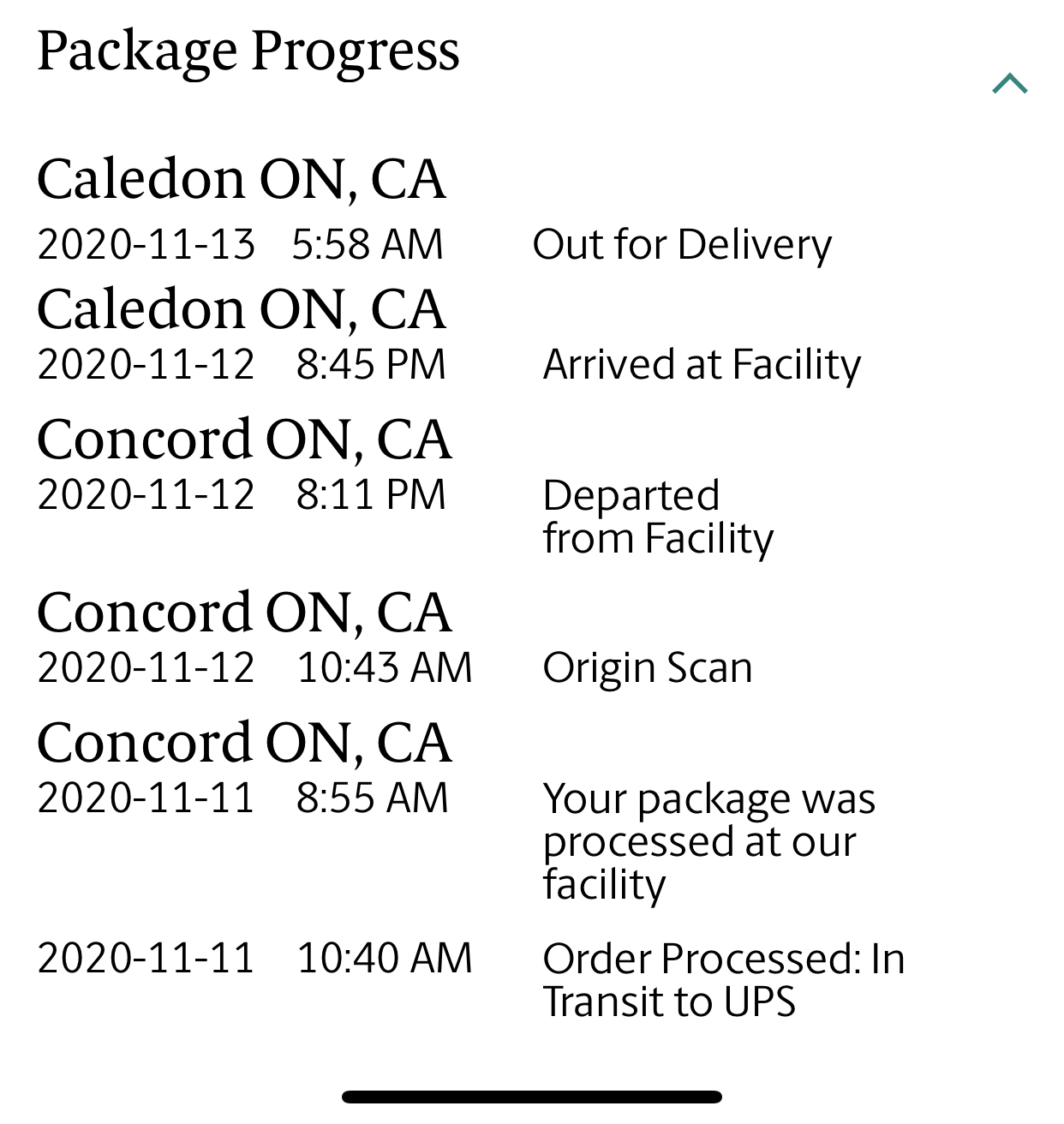1064x1124 pixels.
Task: Click the Concord location above Origin Scan
Action: click(244, 613)
